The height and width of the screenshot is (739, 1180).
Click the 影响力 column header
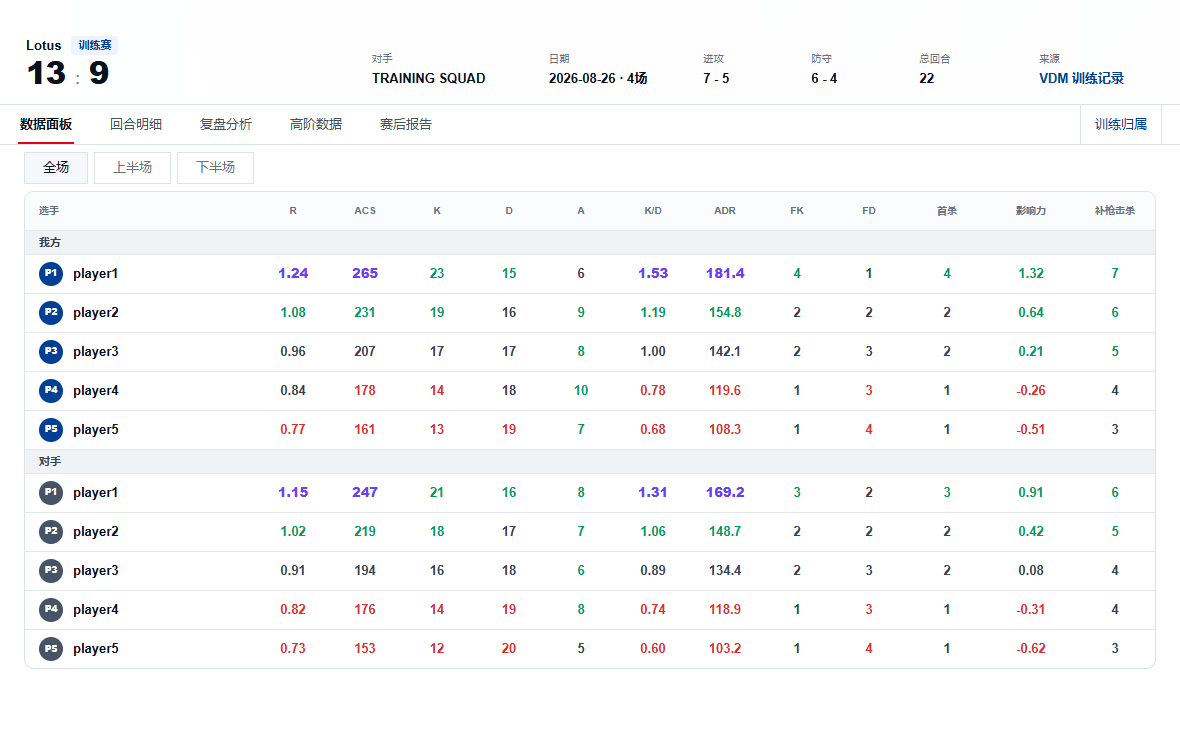pyautogui.click(x=1031, y=211)
